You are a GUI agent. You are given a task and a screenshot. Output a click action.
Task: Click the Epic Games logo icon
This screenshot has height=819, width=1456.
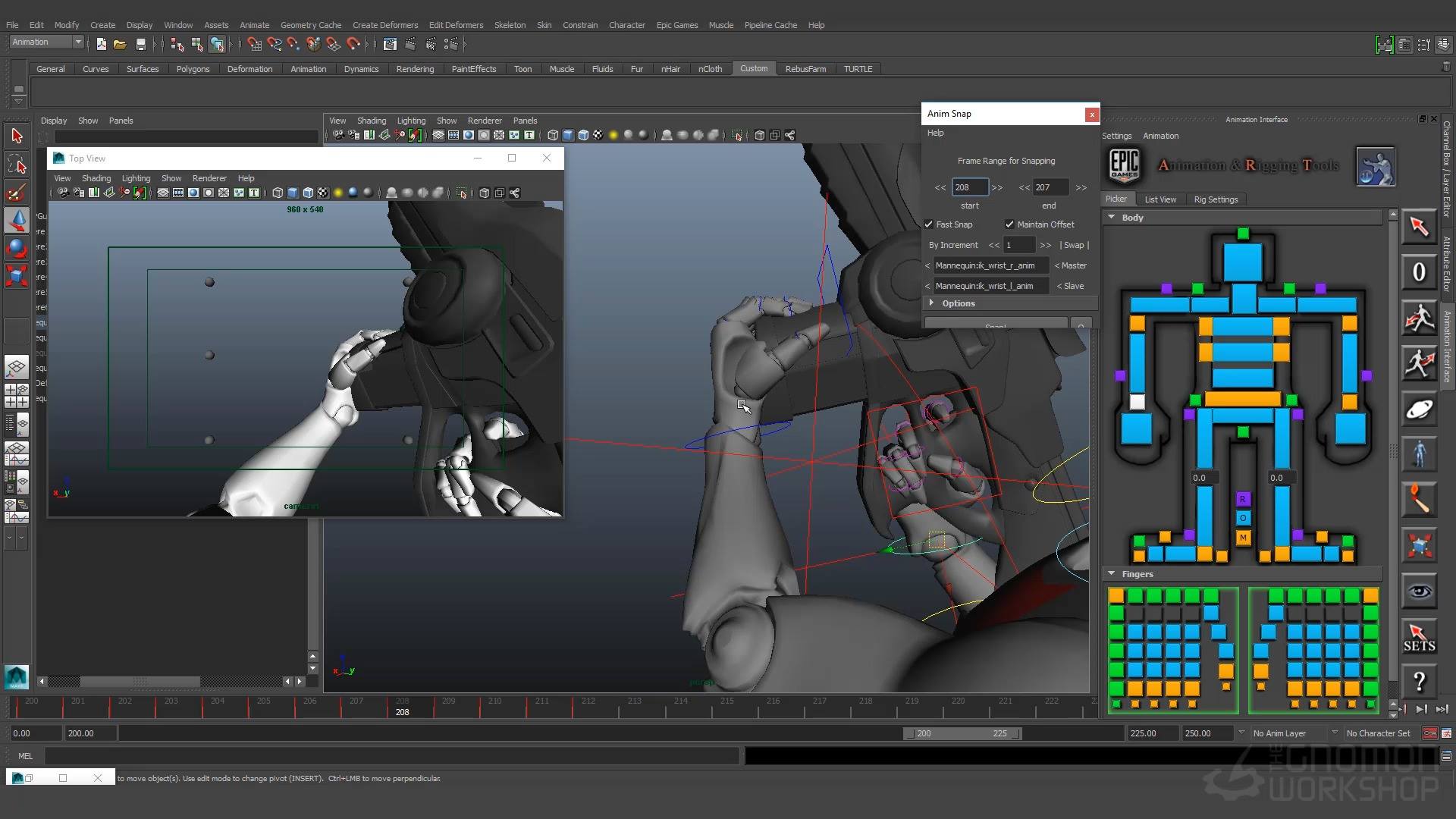[x=1124, y=165]
